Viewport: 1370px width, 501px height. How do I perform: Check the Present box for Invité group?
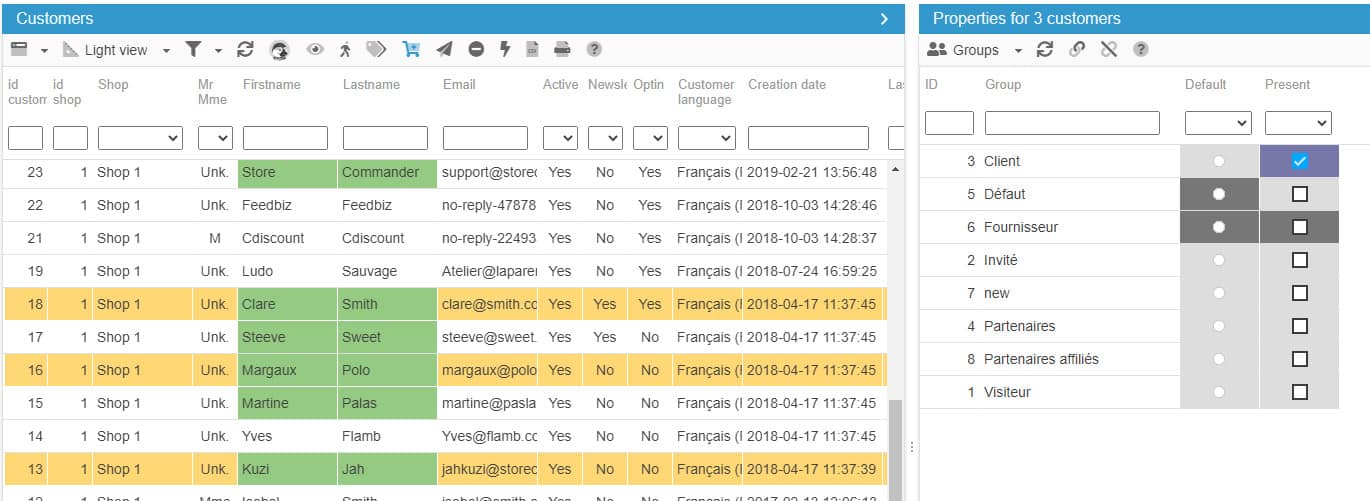[x=1299, y=260]
